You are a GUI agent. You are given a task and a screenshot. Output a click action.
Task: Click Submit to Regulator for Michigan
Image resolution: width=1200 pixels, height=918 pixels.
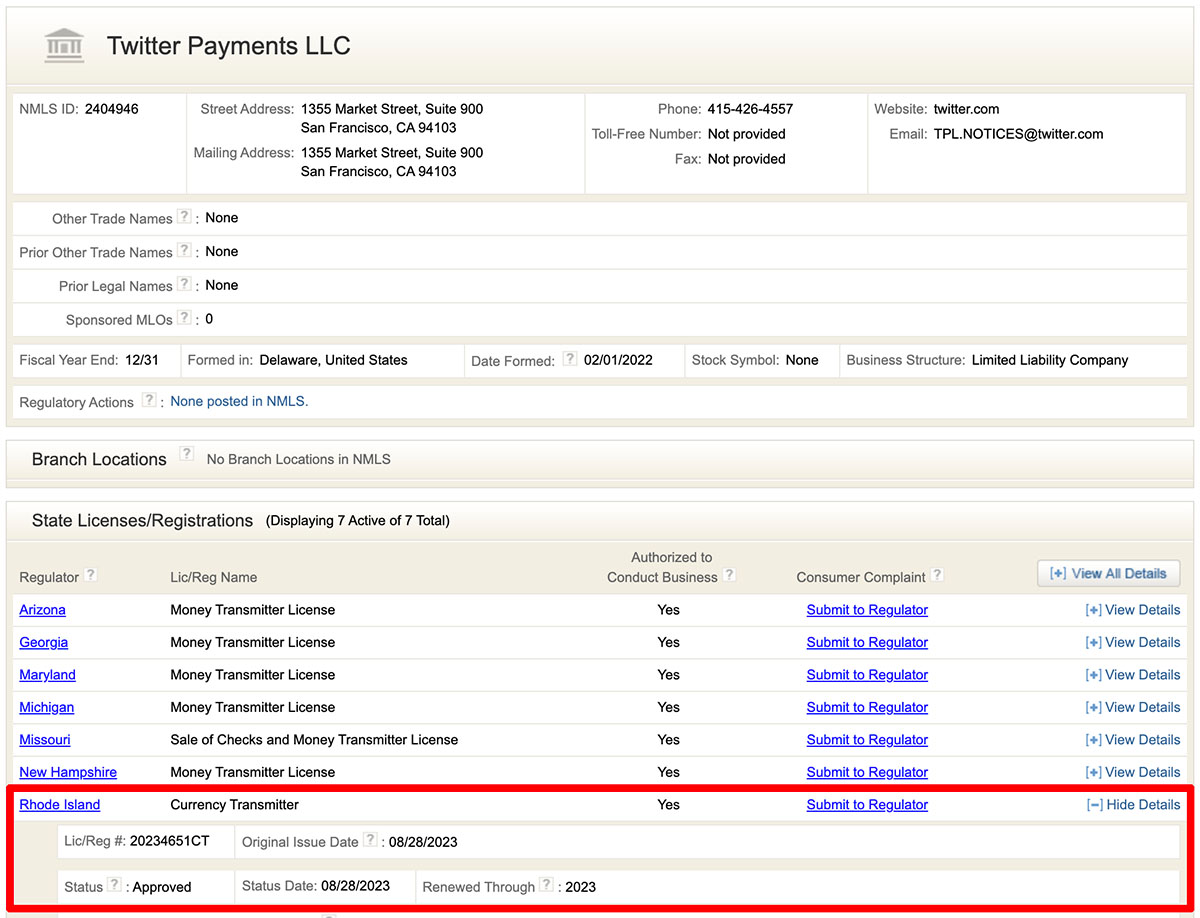[867, 707]
